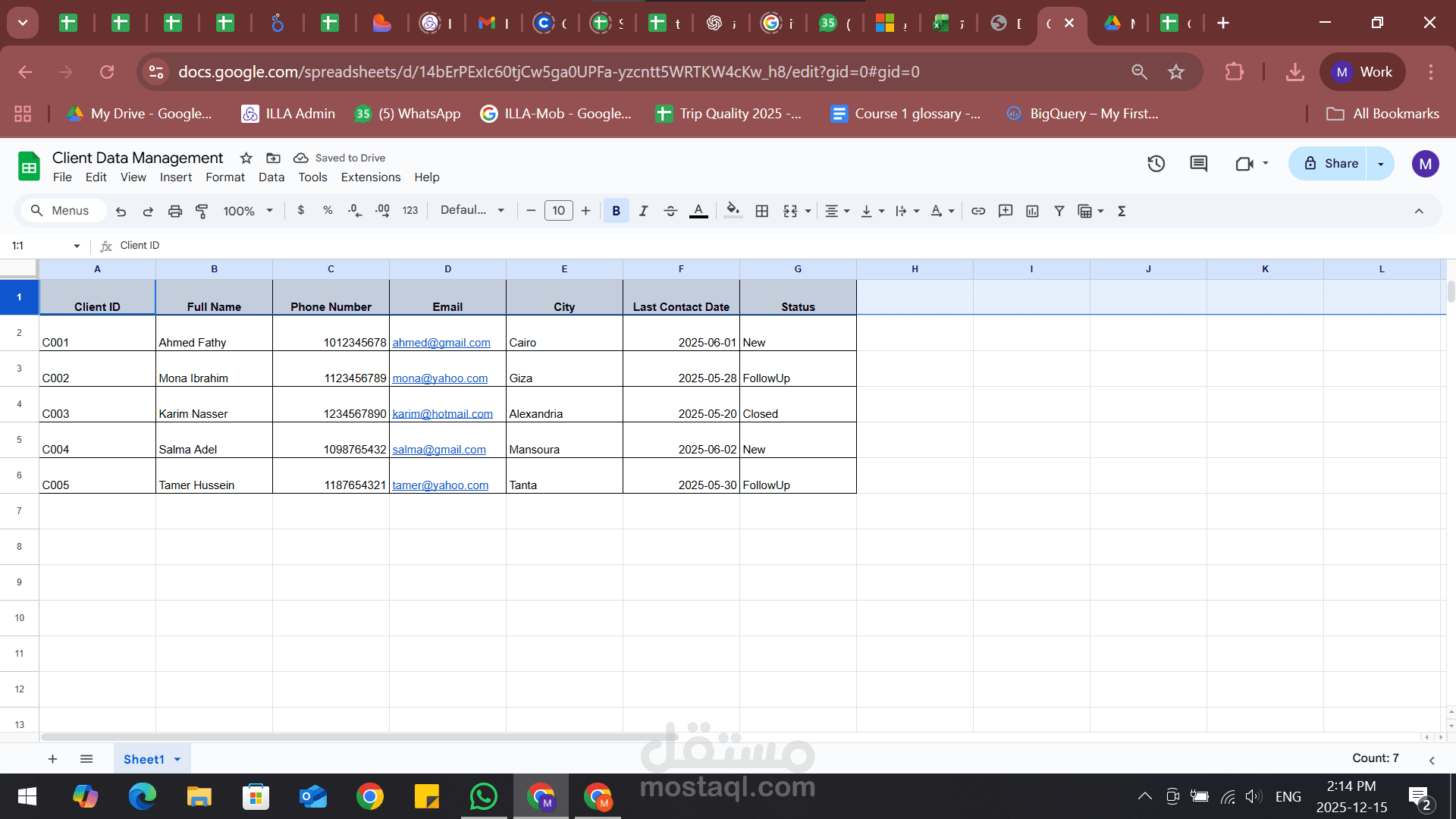Toggle bold formatting

[x=616, y=211]
